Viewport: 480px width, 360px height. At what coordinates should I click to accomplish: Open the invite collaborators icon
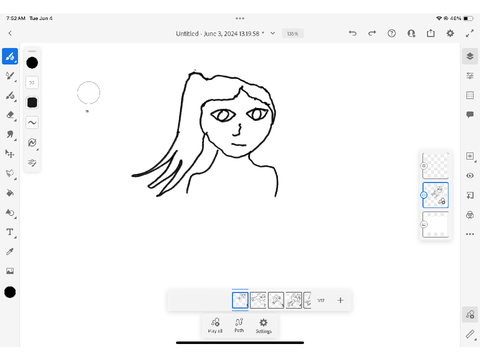click(411, 33)
